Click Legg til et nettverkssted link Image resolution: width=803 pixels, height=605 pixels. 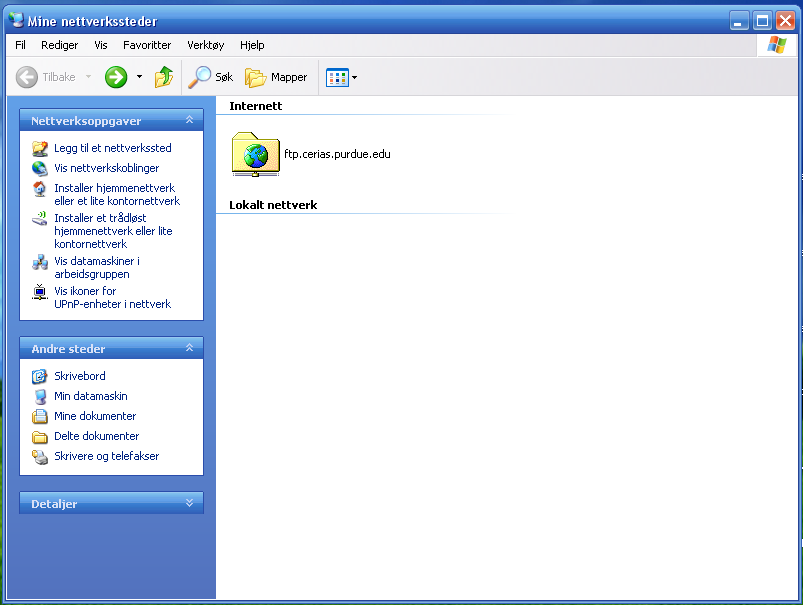(112, 148)
